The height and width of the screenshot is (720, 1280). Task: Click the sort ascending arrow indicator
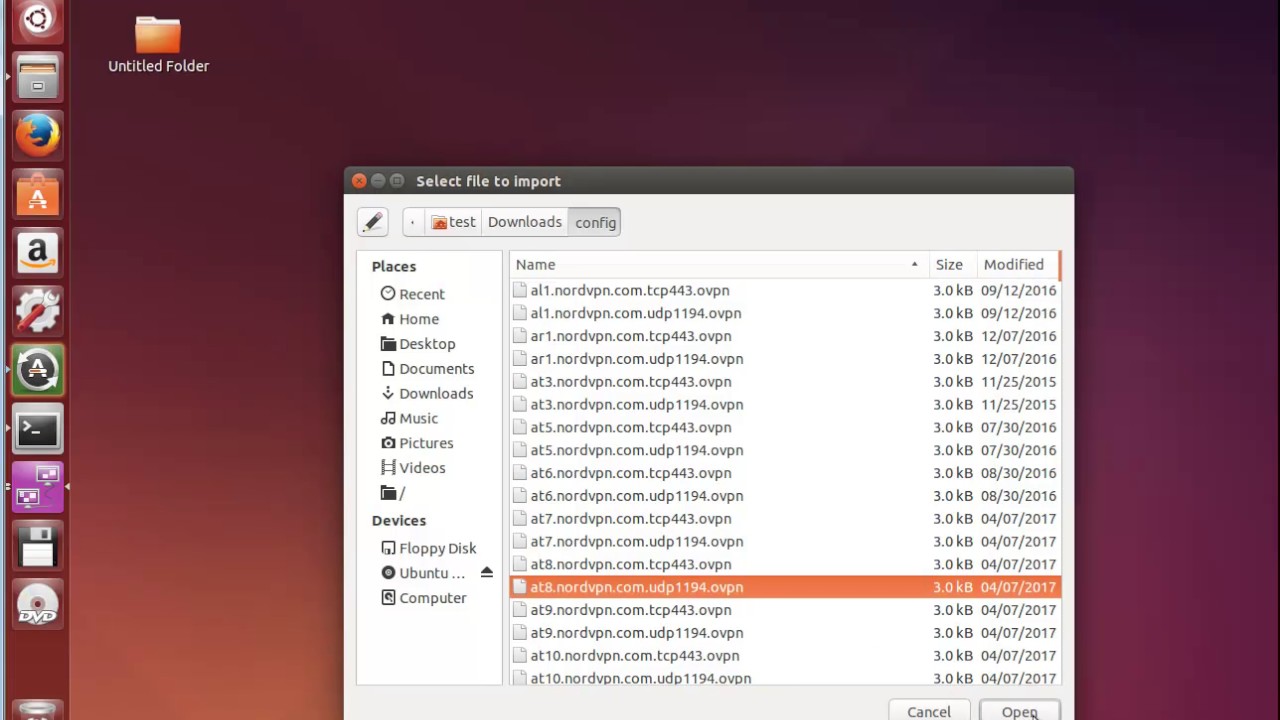tap(914, 265)
